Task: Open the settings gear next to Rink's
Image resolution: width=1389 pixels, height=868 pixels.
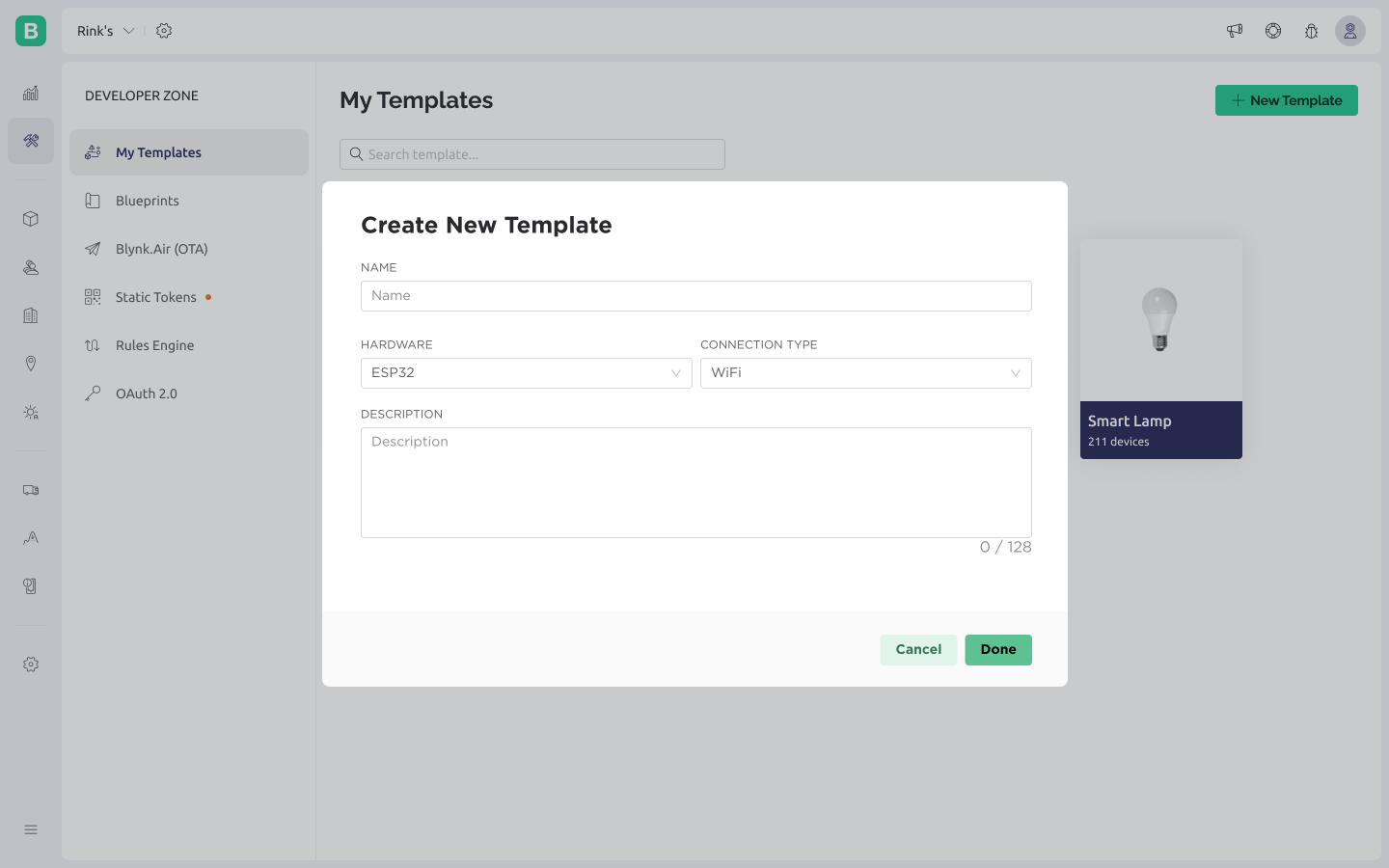Action: coord(164,30)
